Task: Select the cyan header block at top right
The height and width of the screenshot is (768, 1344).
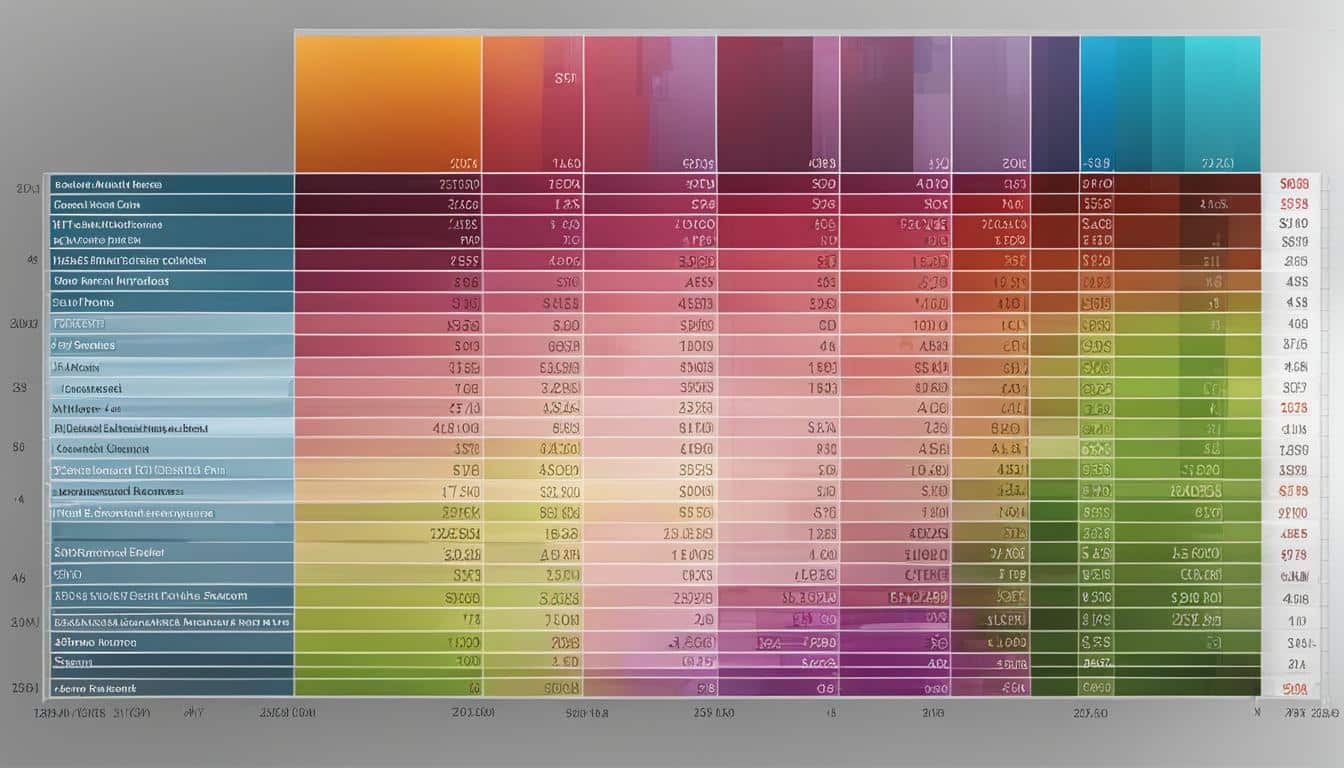Action: 1170,104
